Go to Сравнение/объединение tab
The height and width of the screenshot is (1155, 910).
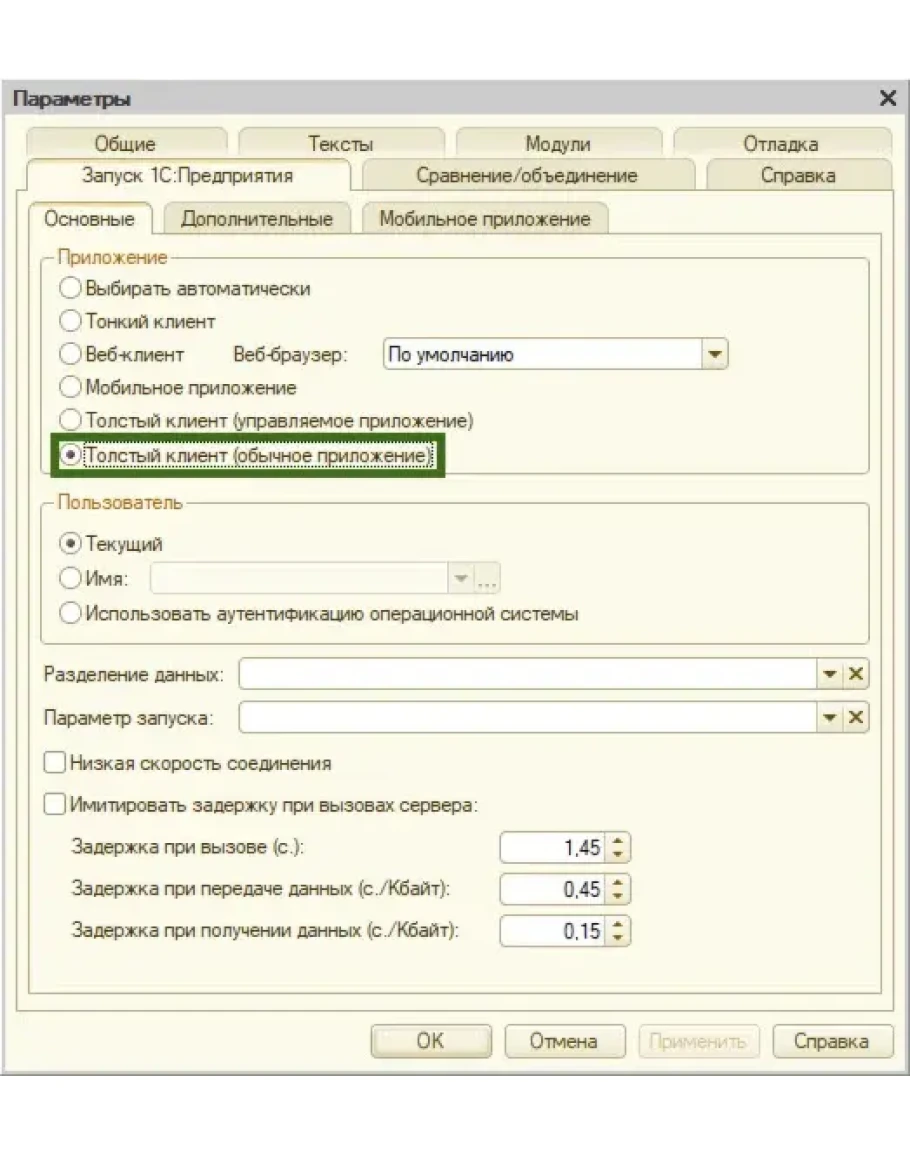(526, 175)
